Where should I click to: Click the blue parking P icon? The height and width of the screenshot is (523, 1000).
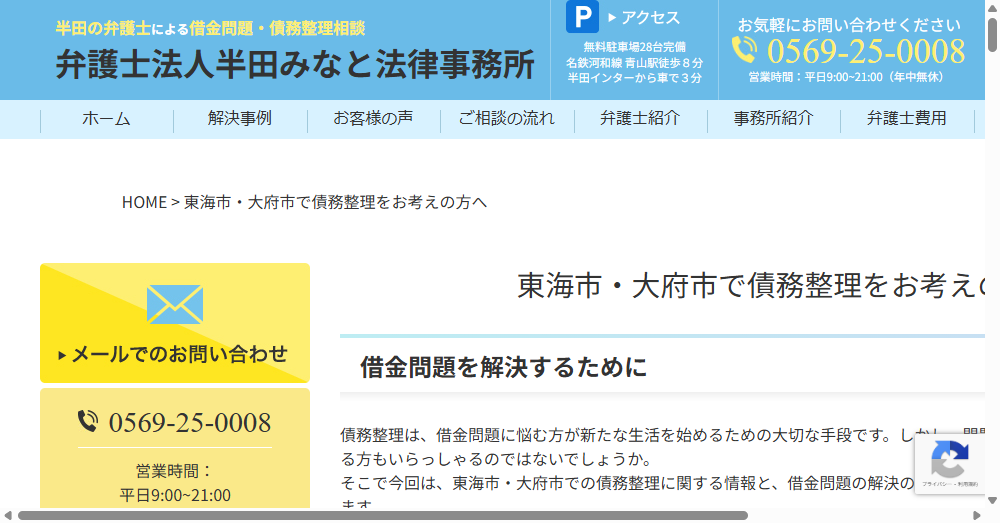[582, 17]
